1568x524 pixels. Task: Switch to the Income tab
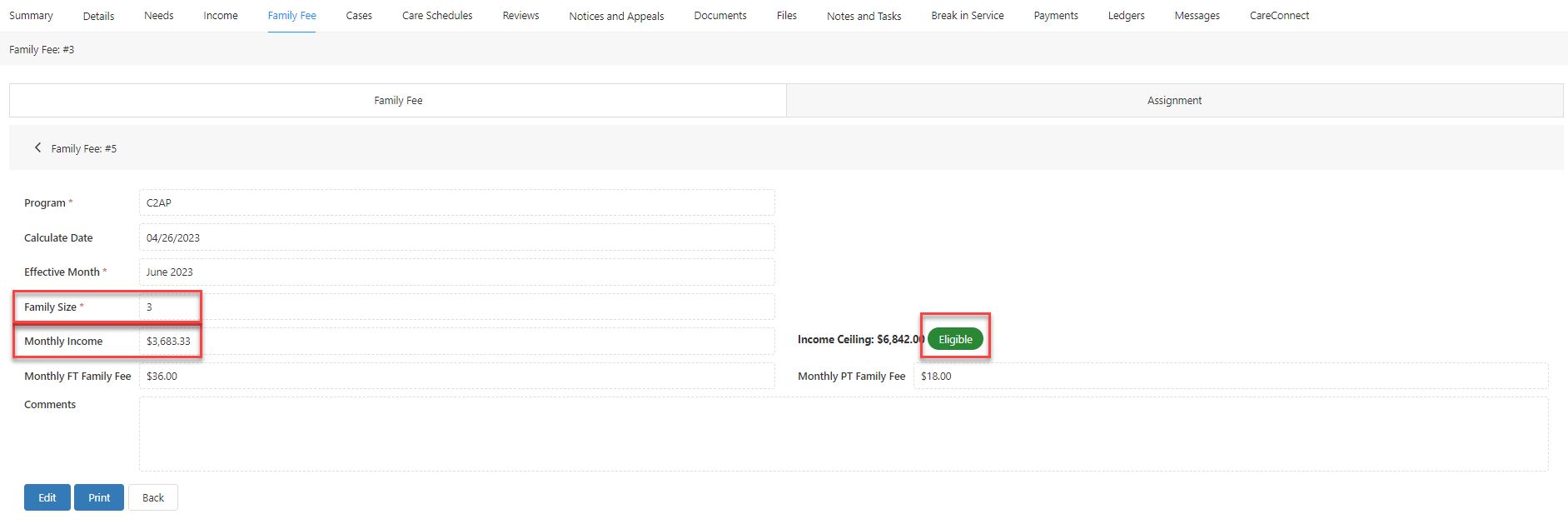click(x=221, y=16)
